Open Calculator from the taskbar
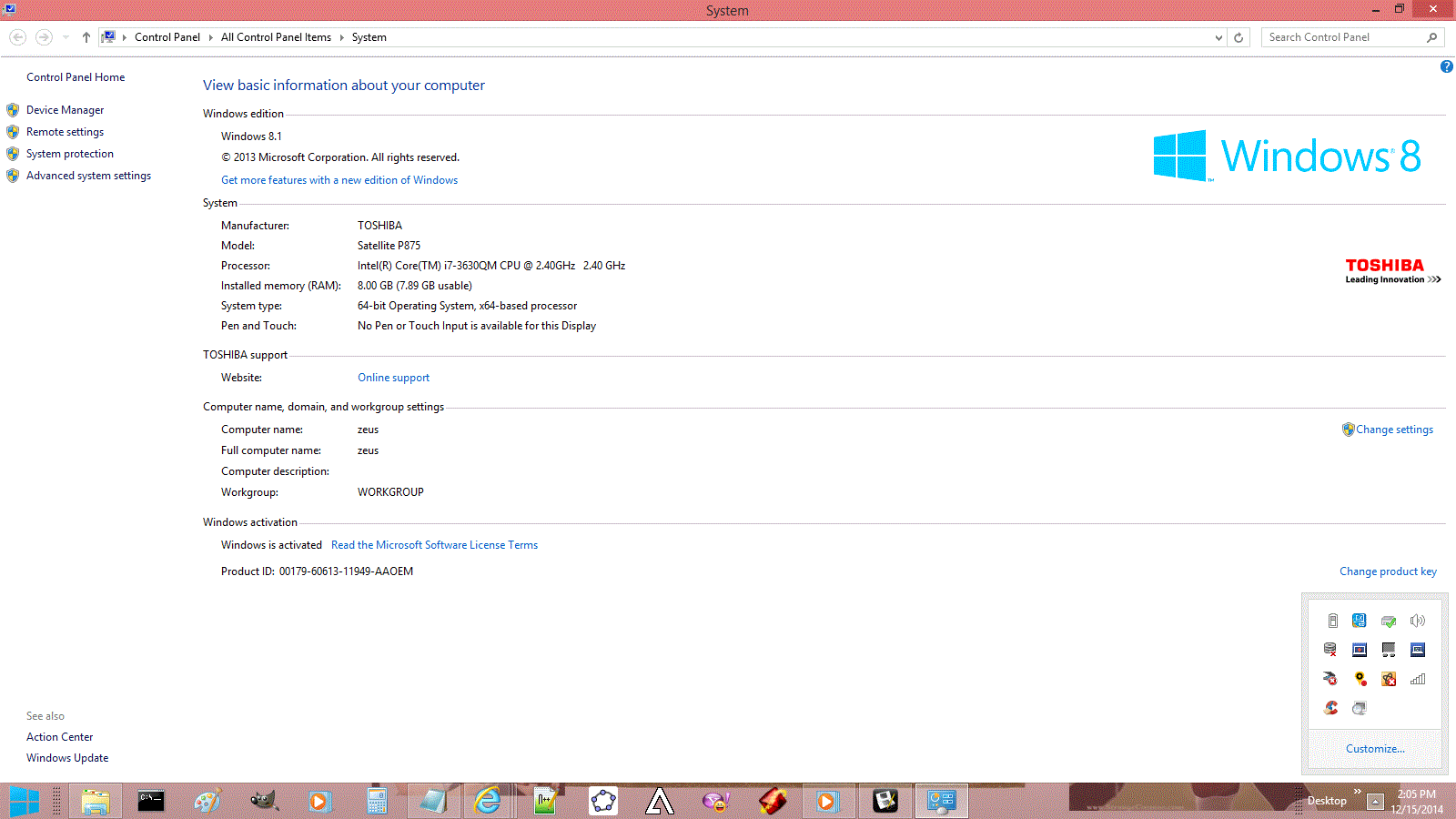1456x819 pixels. click(377, 802)
